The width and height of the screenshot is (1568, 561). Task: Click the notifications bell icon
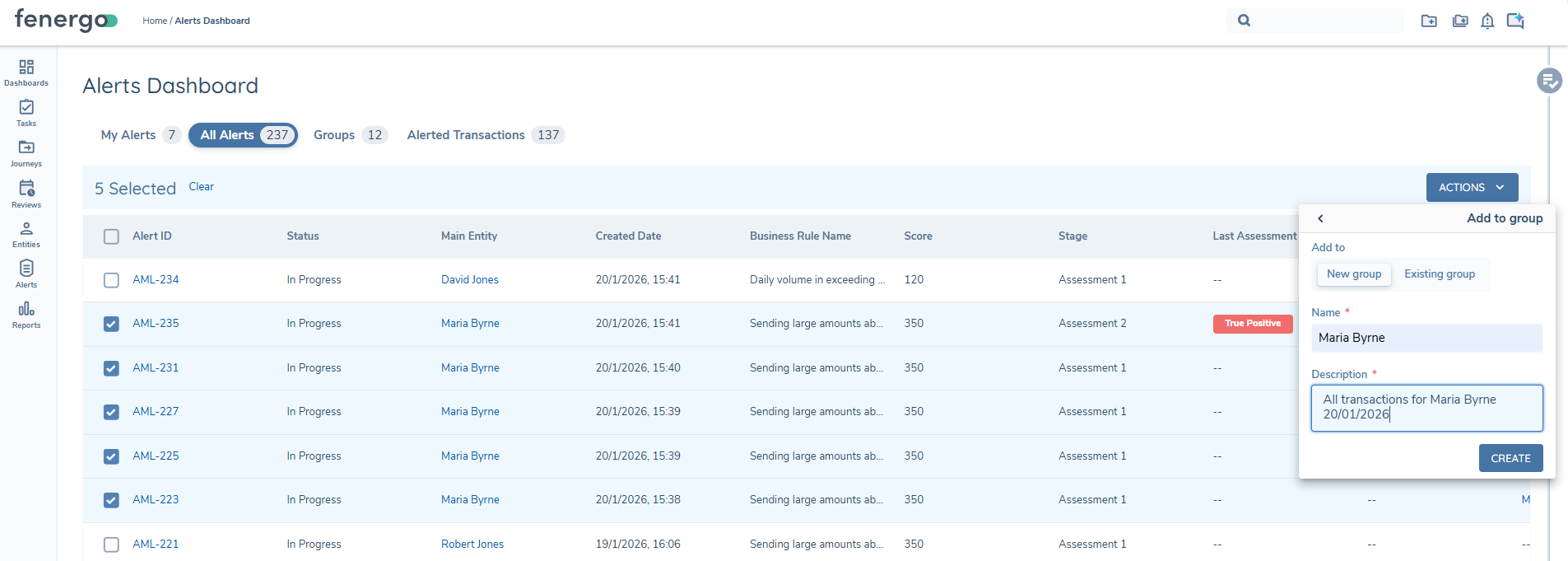1487,21
